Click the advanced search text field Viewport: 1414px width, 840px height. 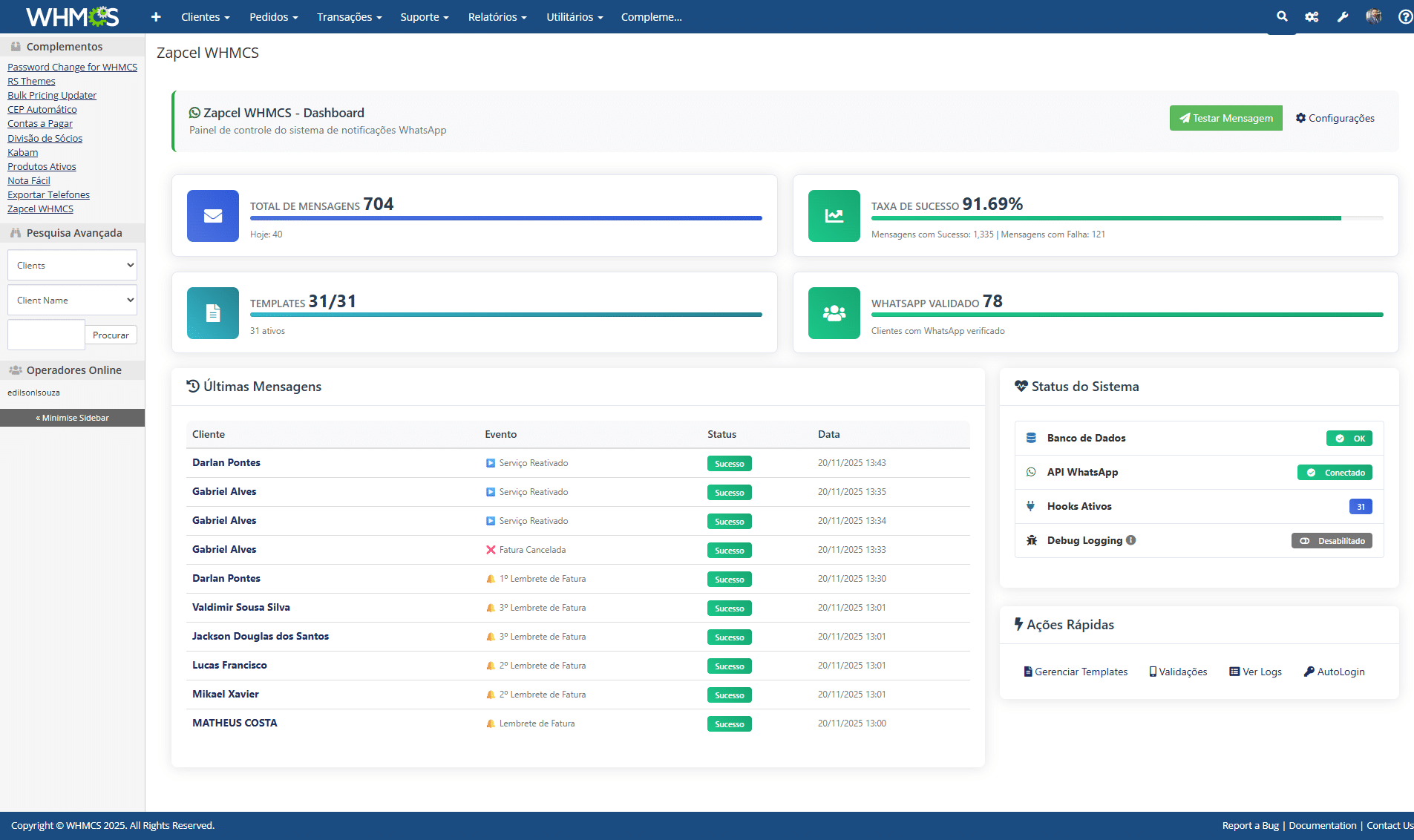[46, 335]
